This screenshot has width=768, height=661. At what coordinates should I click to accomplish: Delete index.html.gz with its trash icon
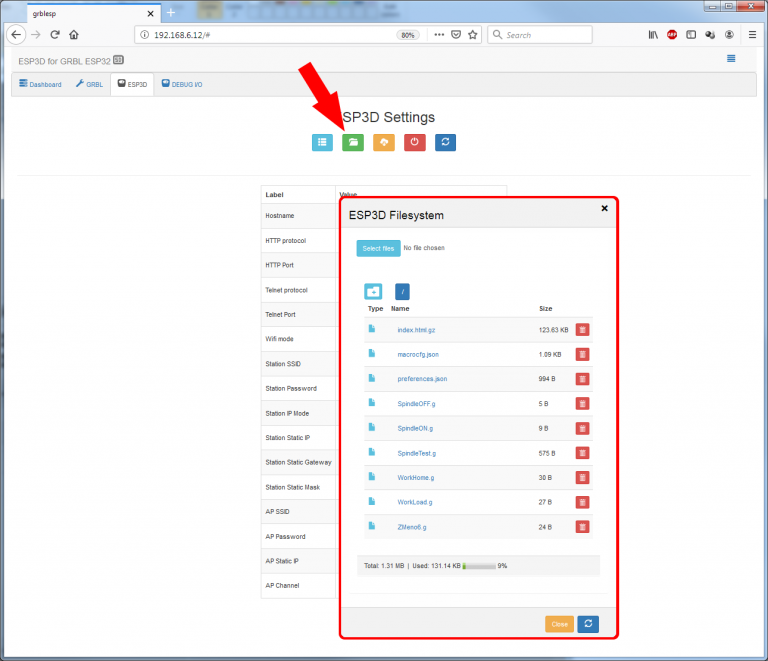point(582,330)
